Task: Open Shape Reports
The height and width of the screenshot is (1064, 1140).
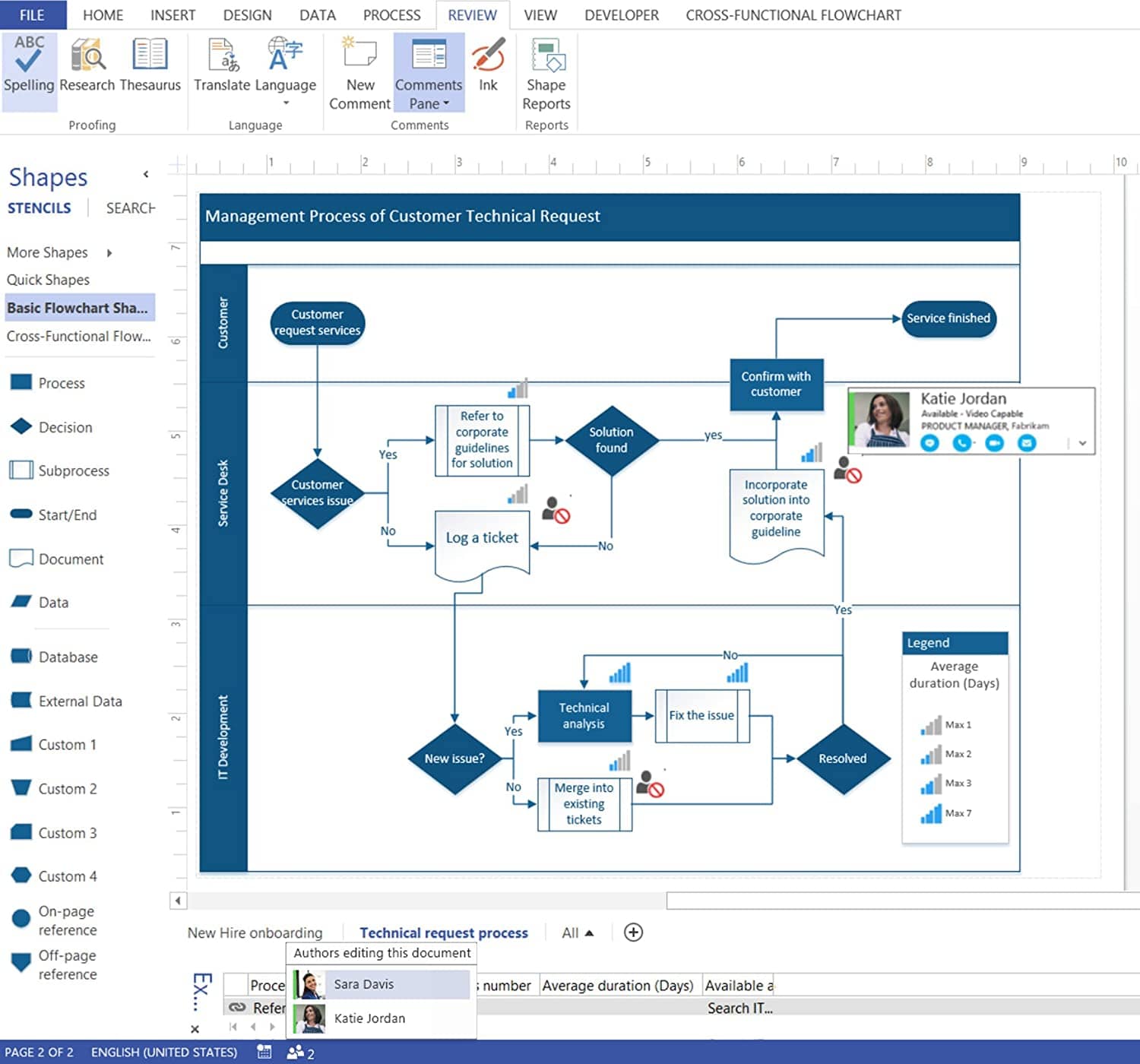Action: click(546, 72)
